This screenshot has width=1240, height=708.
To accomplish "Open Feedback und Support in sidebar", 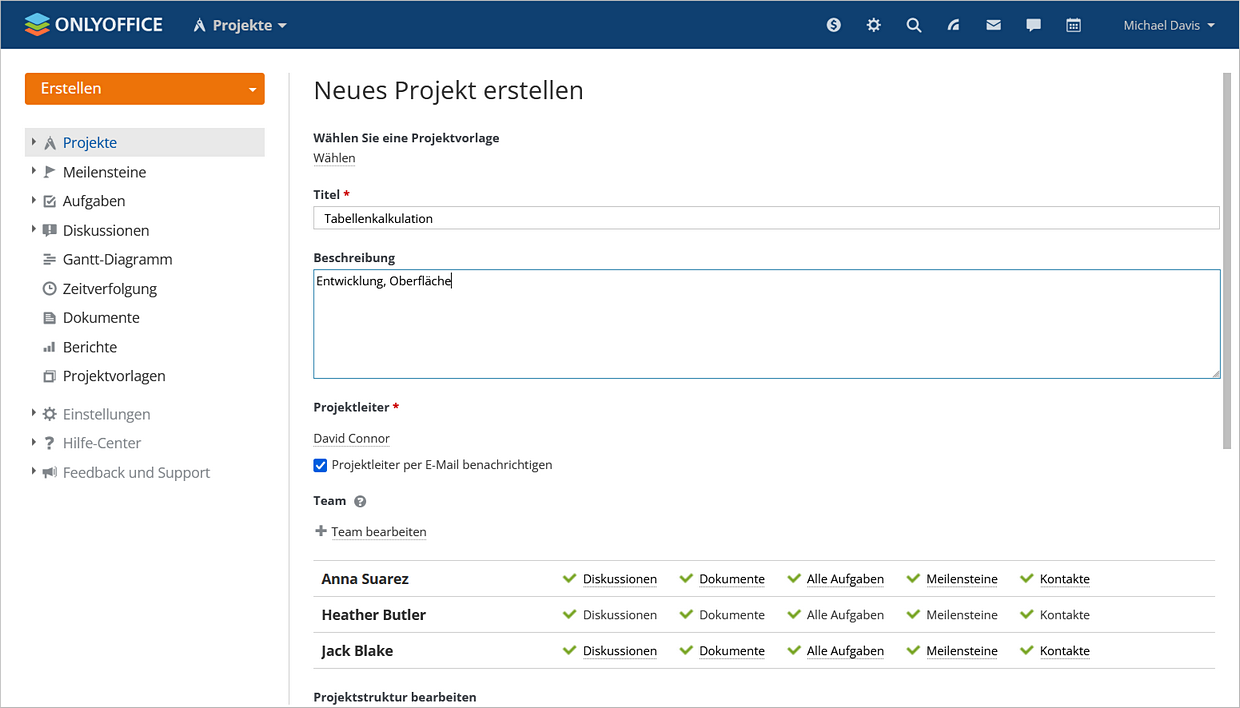I will click(136, 472).
